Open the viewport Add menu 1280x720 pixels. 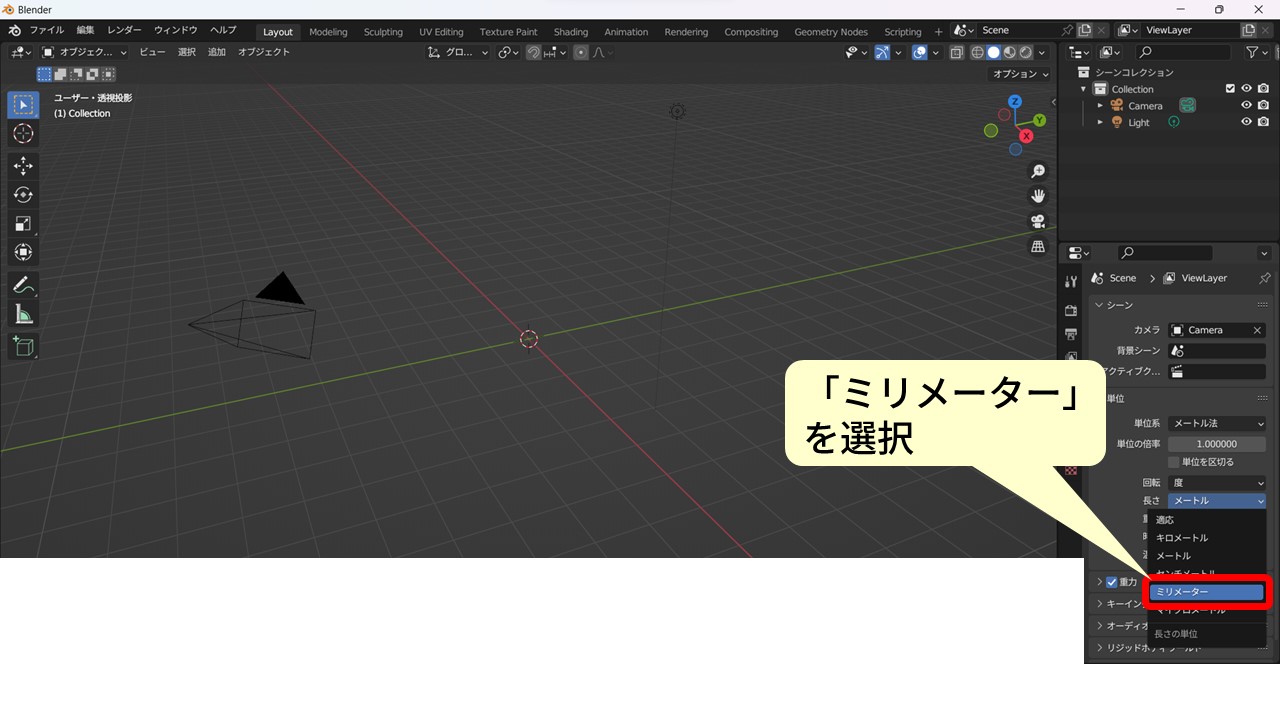point(217,52)
